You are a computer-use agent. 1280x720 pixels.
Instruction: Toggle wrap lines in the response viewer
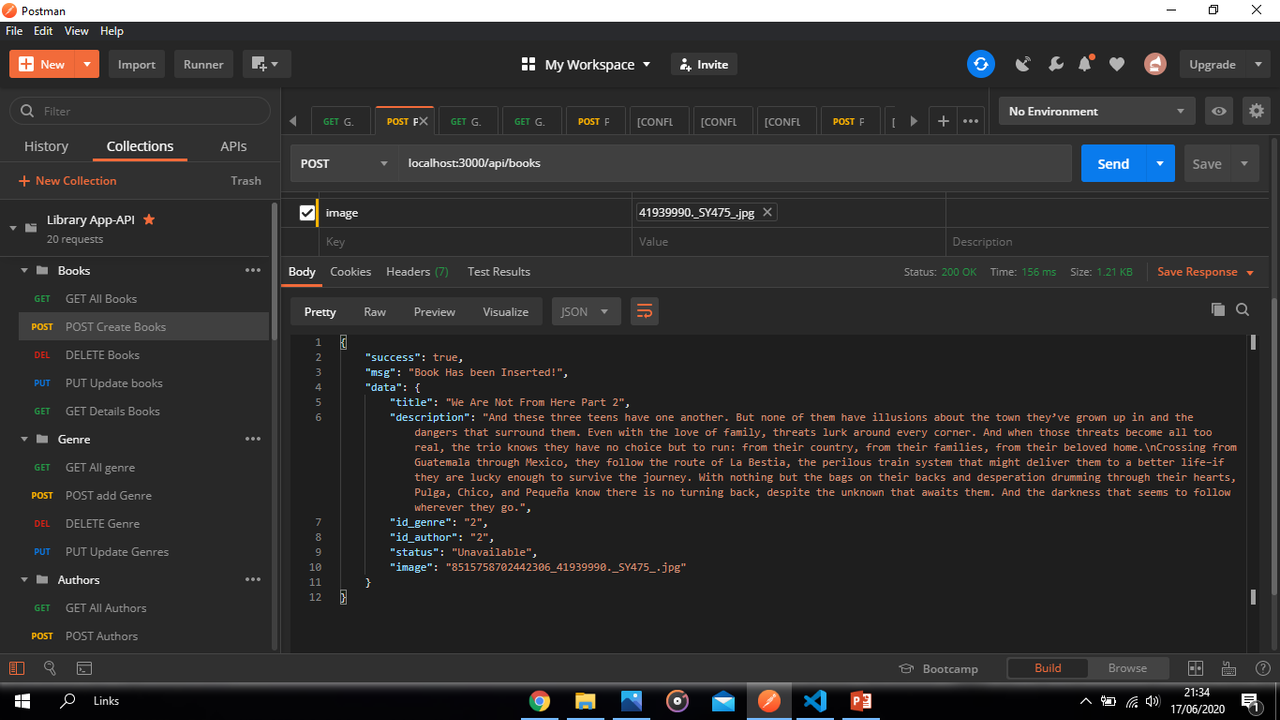tap(644, 311)
